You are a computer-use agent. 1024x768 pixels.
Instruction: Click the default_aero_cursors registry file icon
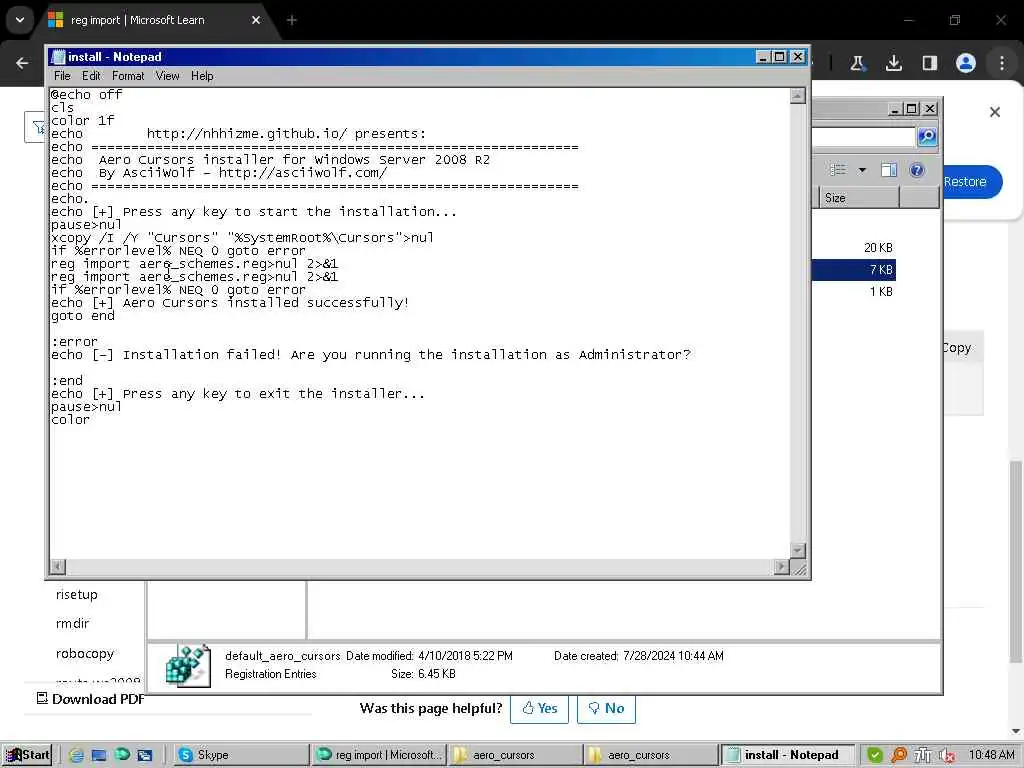pos(188,665)
